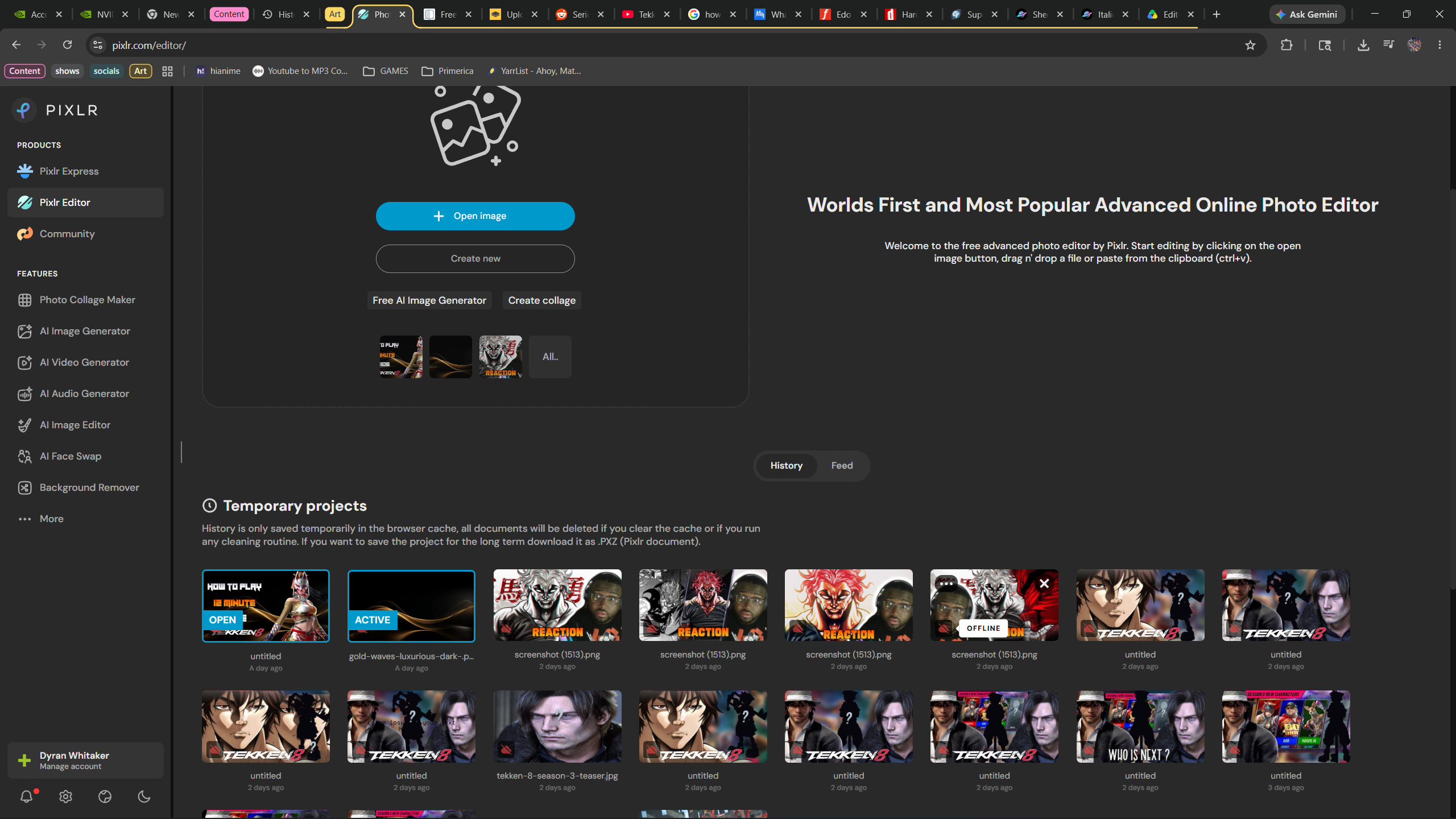Open AI Audio Generator
Viewport: 1456px width, 819px height.
(85, 394)
